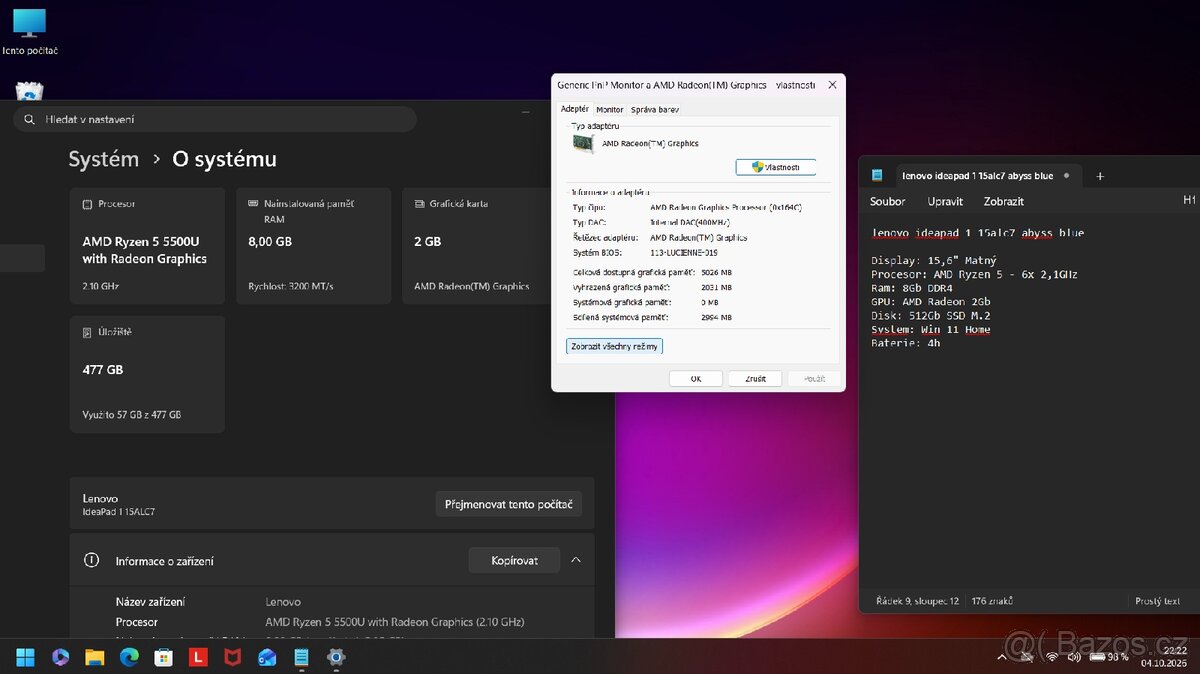The width and height of the screenshot is (1200, 674).
Task: Open the Správa barev tab
Action: (x=655, y=109)
